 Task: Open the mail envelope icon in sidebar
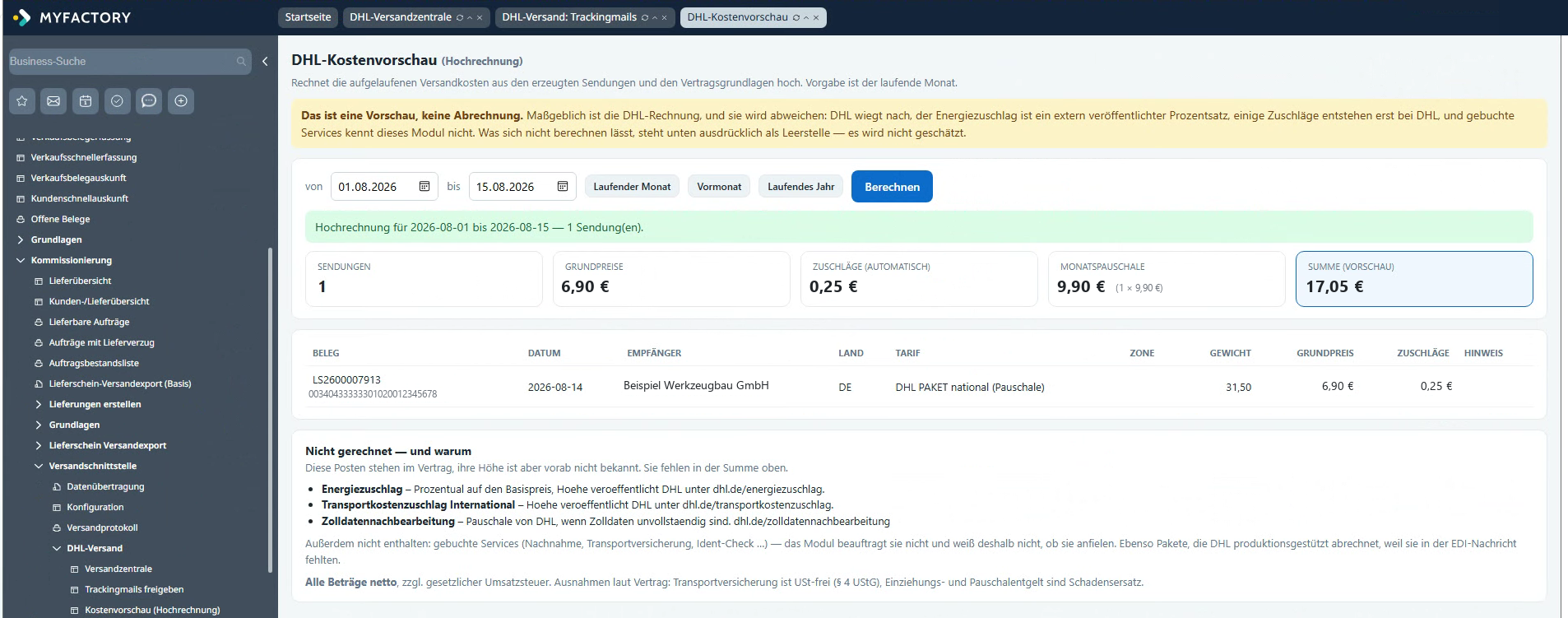click(x=53, y=101)
